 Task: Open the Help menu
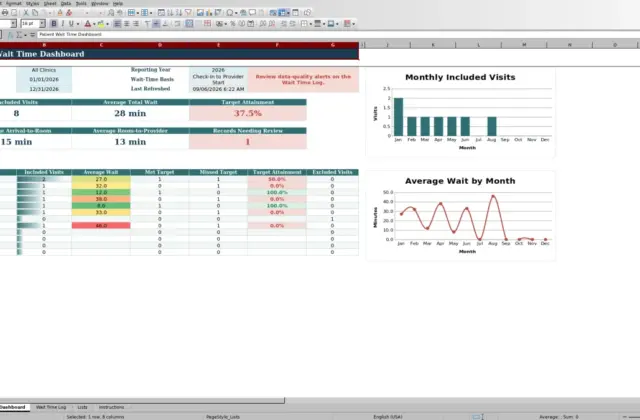pos(118,3)
